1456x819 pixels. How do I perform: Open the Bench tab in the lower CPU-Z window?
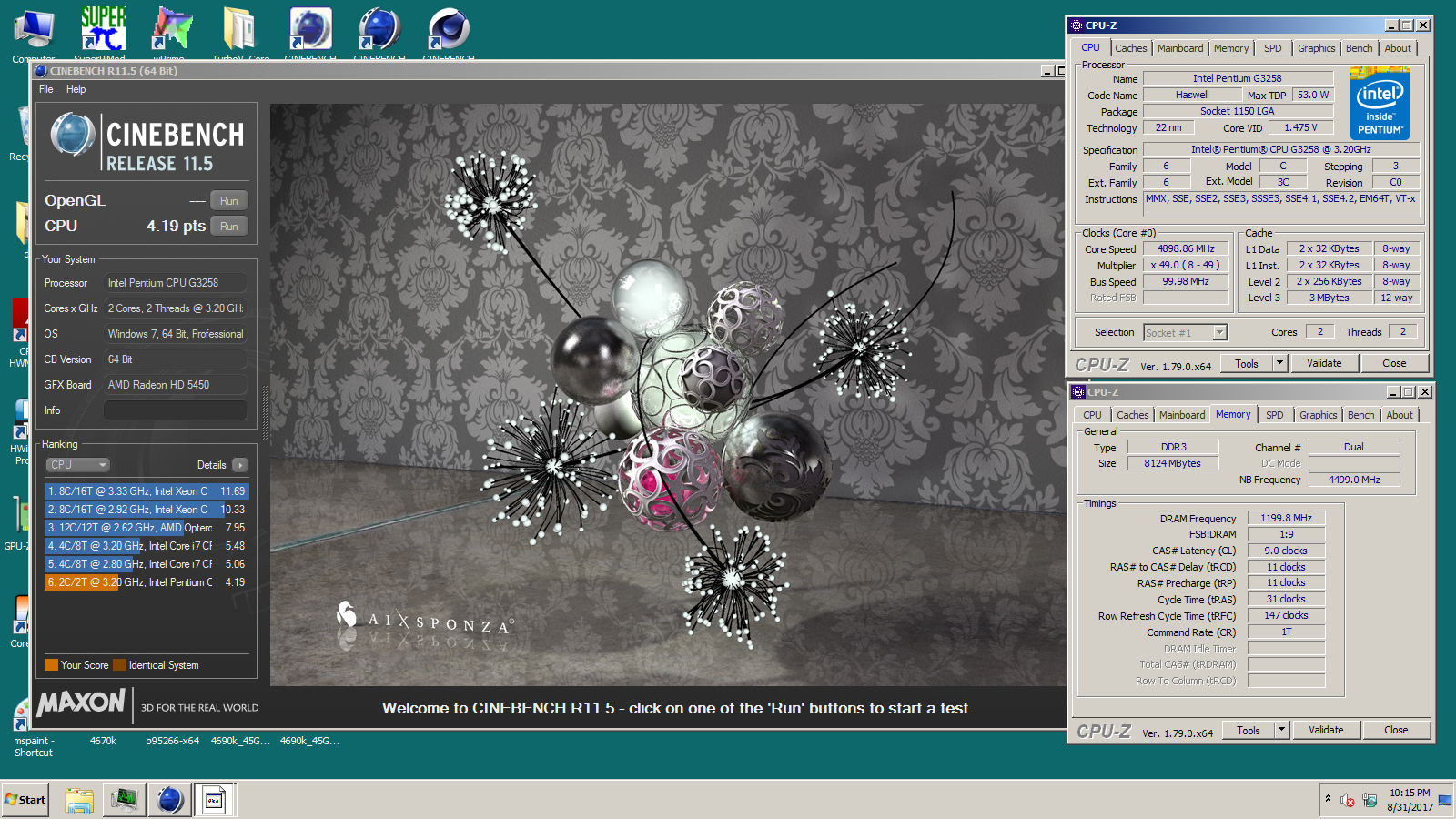1361,415
